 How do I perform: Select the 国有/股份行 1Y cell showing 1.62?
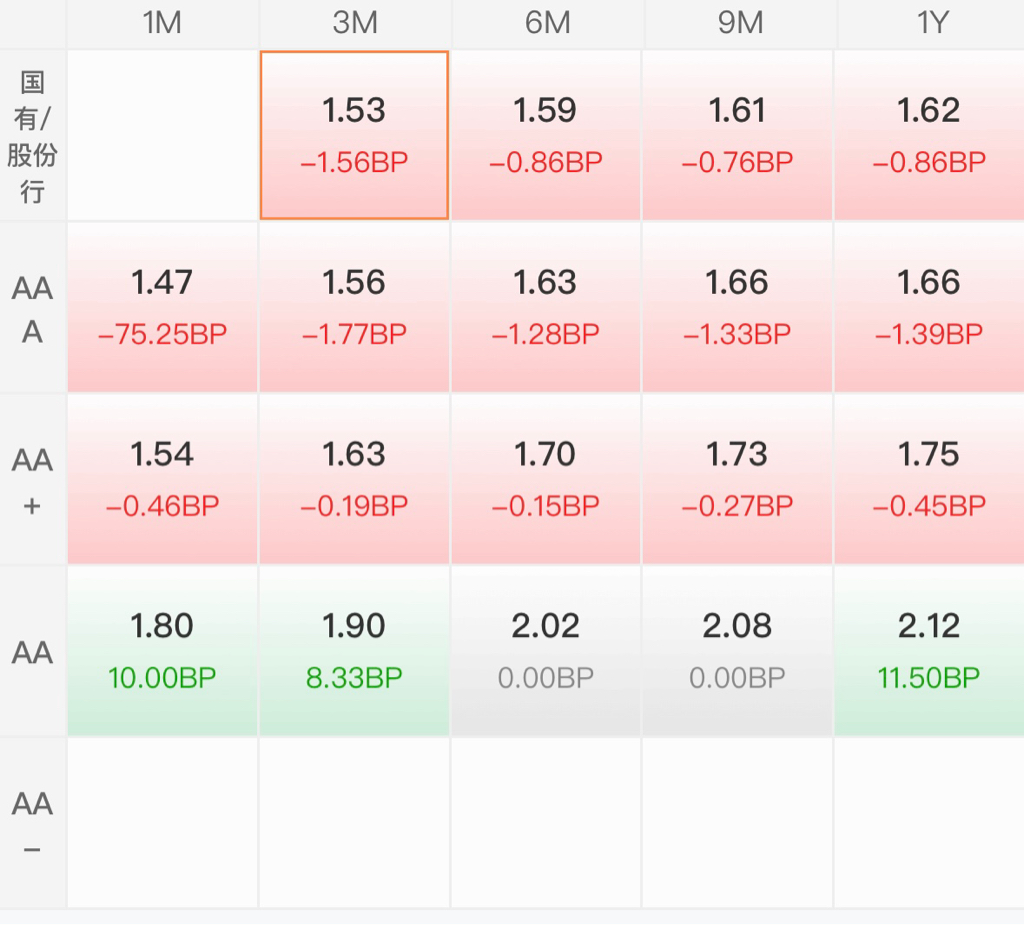point(930,135)
